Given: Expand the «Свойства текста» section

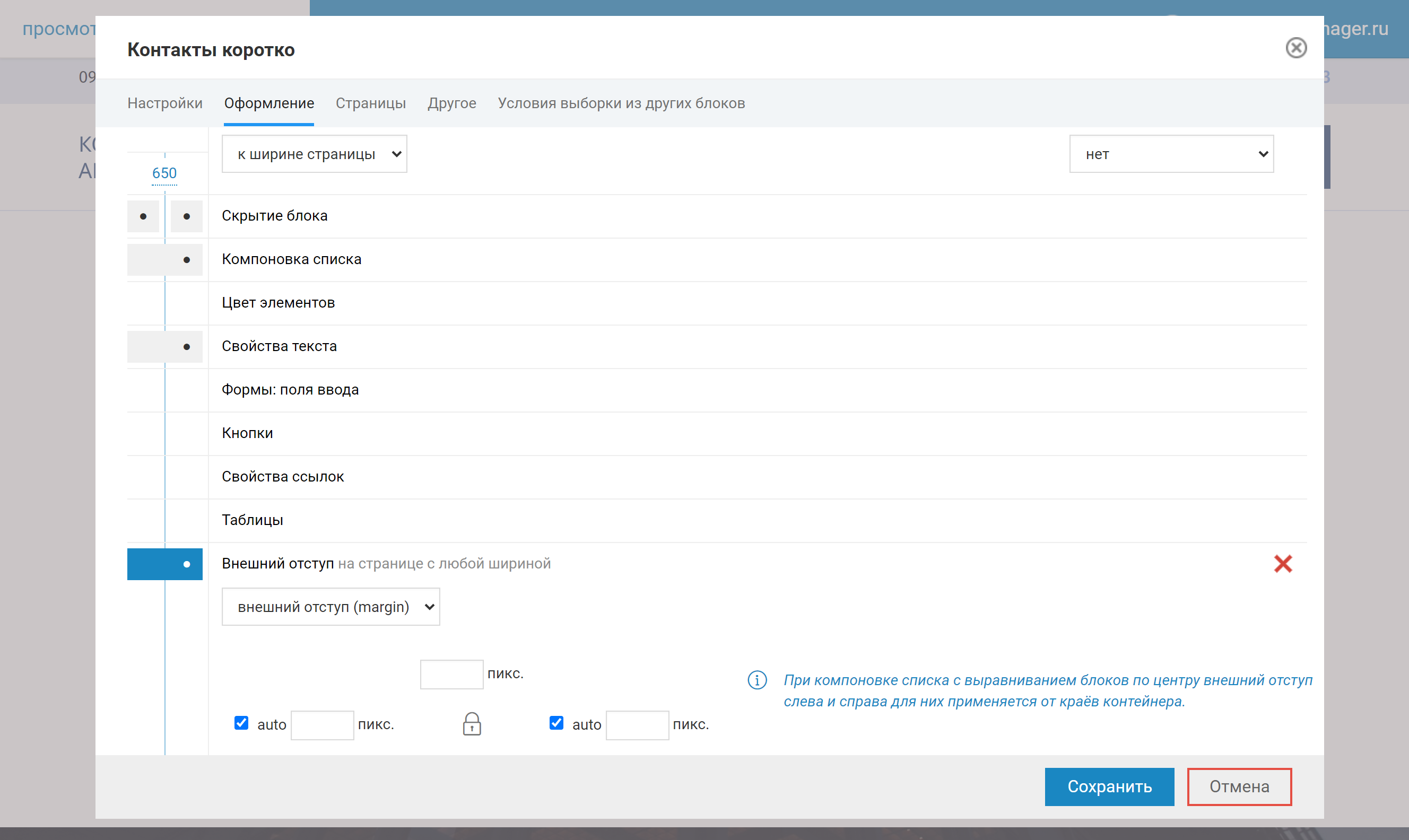Looking at the screenshot, I should click(x=279, y=346).
